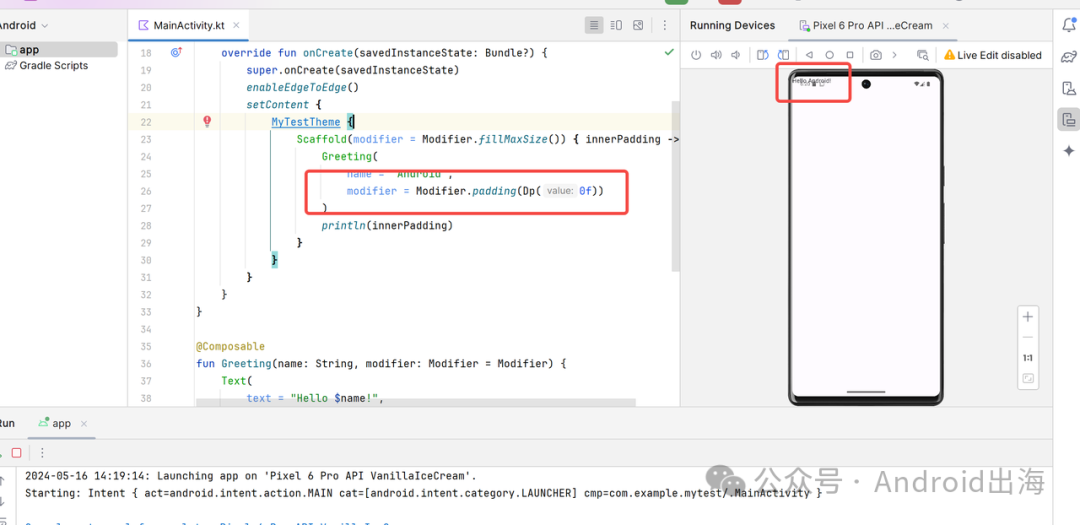The image size is (1080, 525).
Task: Close the app run tab
Action: tap(84, 424)
